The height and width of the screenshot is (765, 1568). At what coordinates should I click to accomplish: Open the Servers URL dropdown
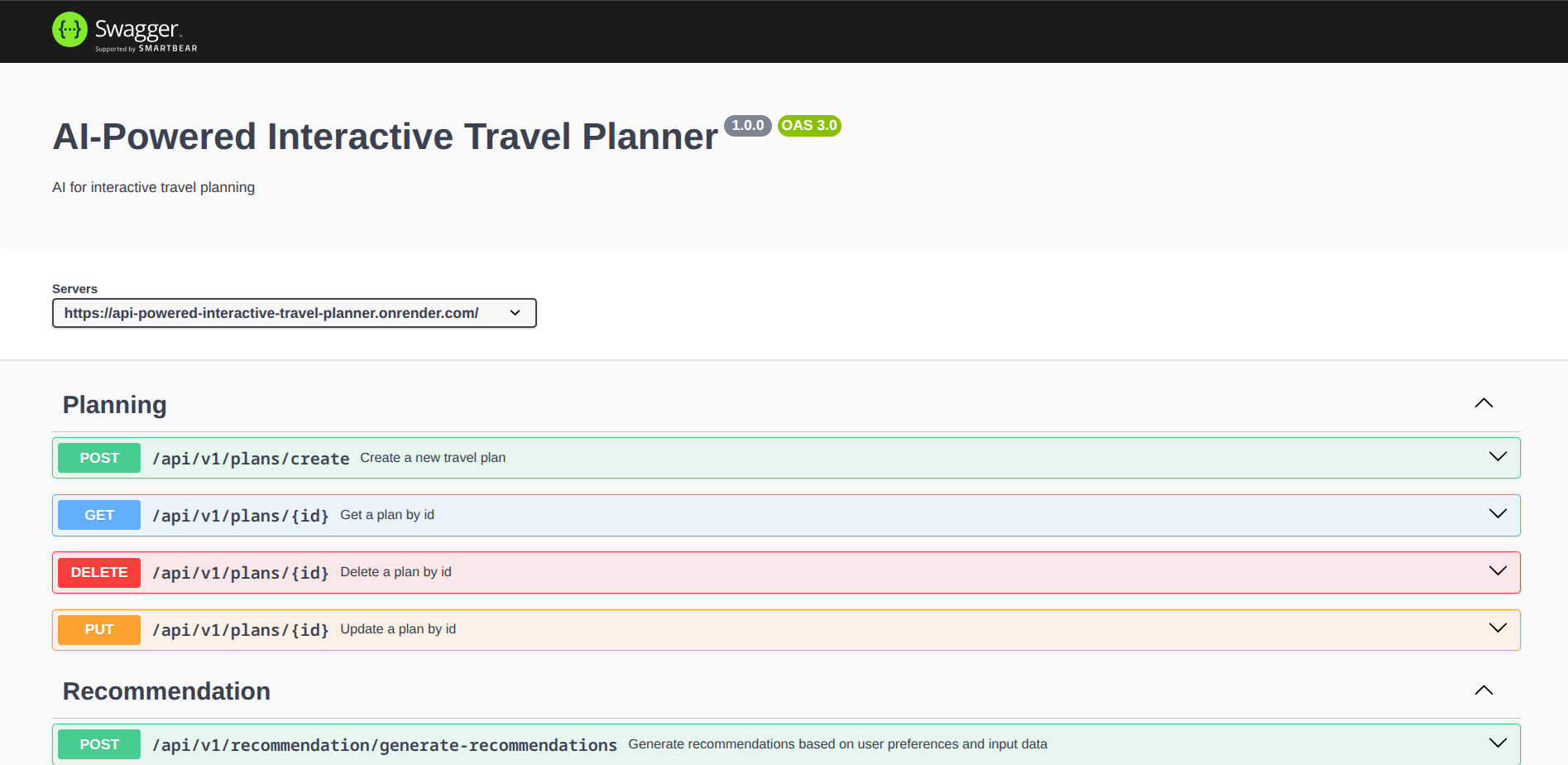pyautogui.click(x=295, y=313)
